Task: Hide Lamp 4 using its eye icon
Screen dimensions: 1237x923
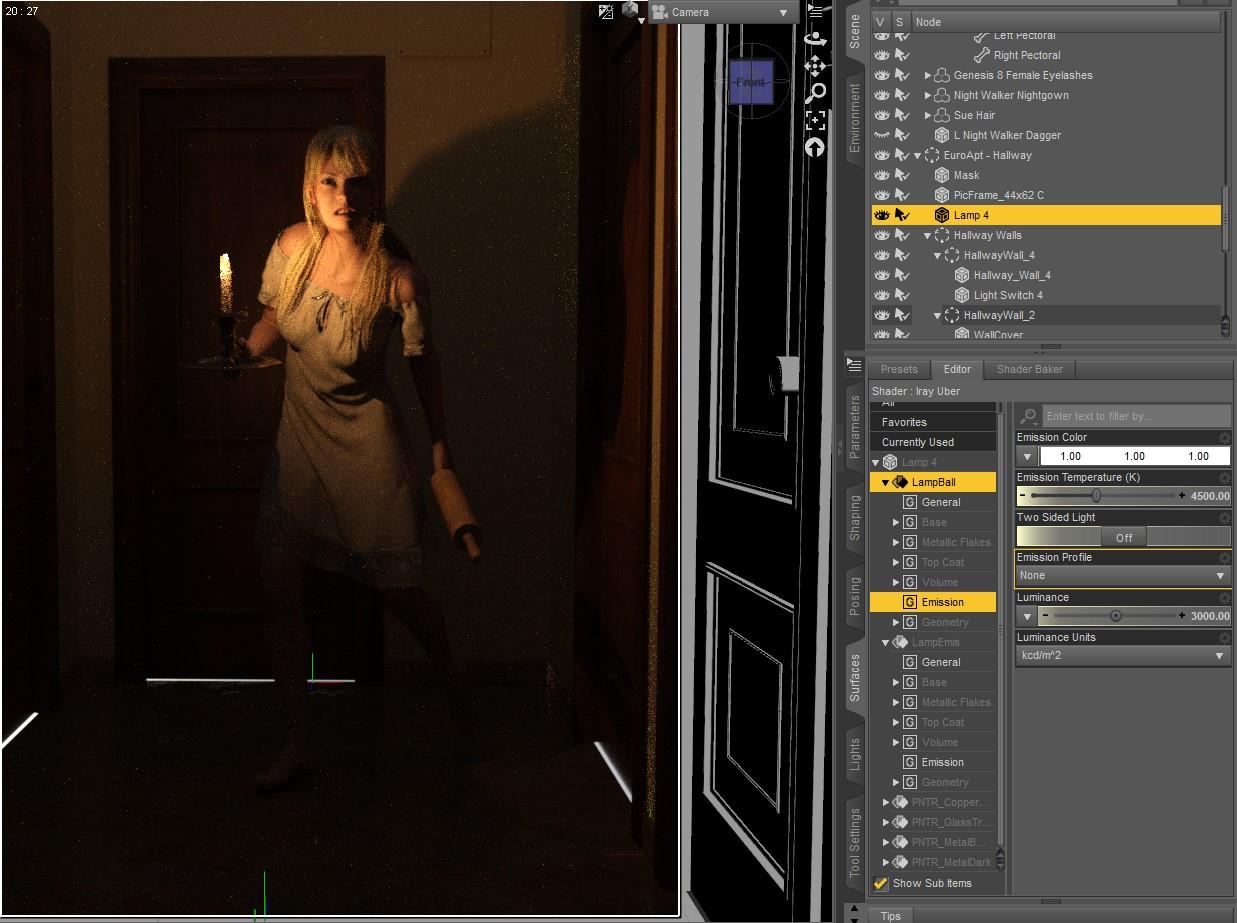Action: (882, 215)
